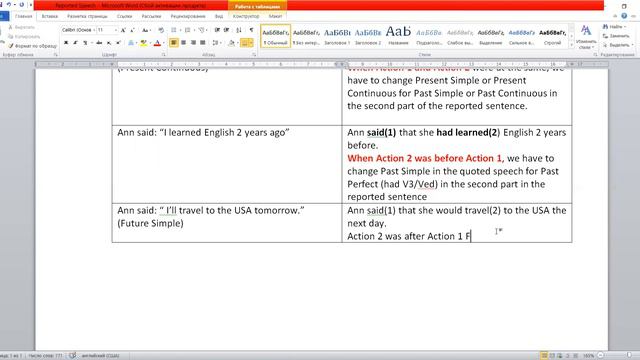Open the Select (Выделить) dropdown
This screenshot has height=360, width=640.
[618, 45]
